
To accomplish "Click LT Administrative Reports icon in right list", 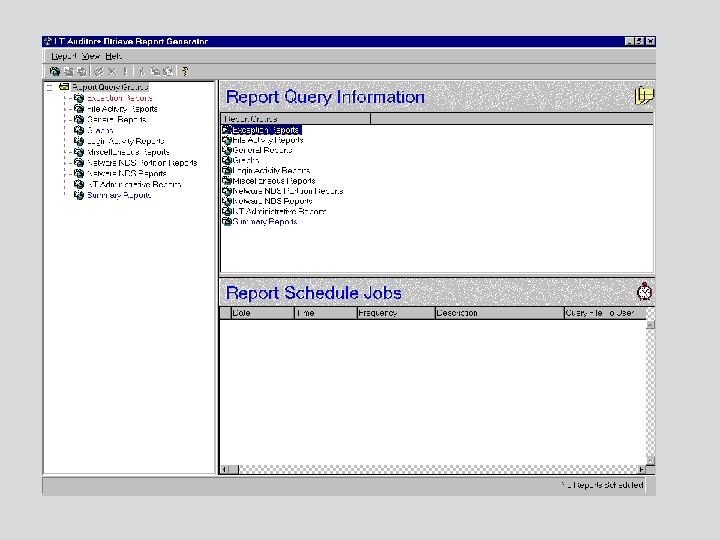I will [x=227, y=211].
